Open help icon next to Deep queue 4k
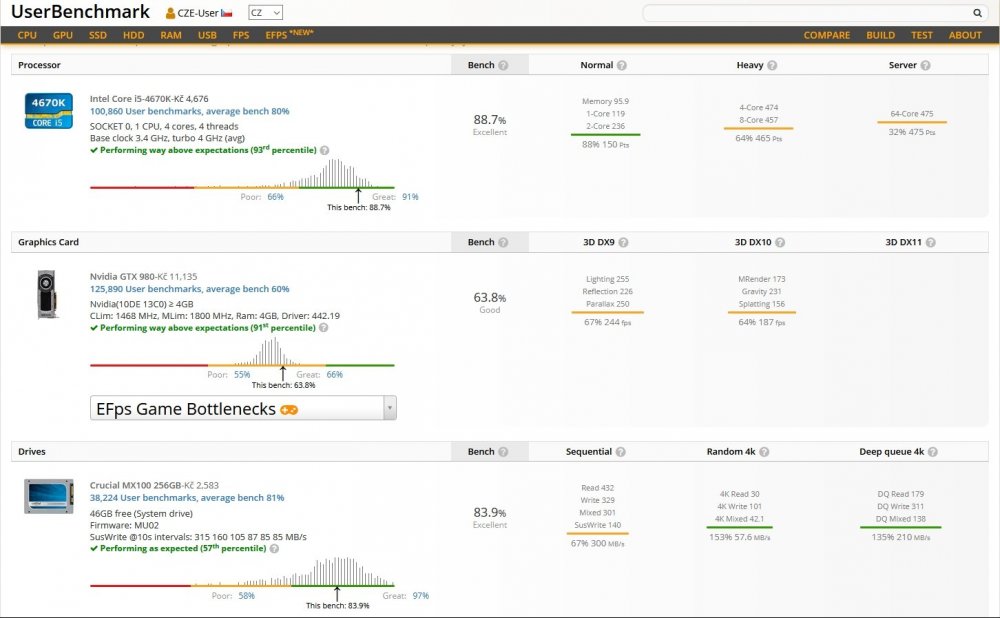The height and width of the screenshot is (618, 1000). (932, 452)
